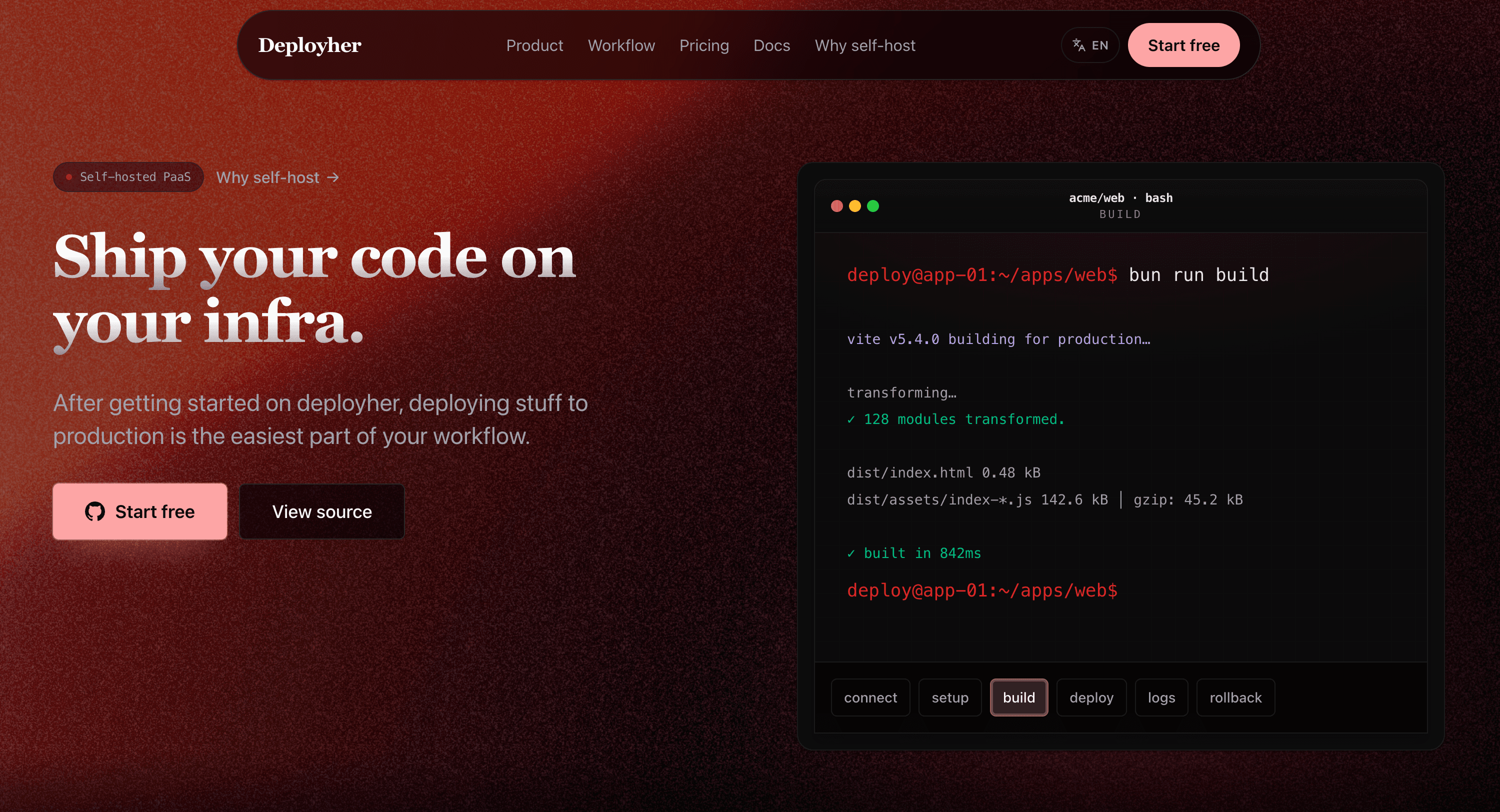This screenshot has height=812, width=1500.
Task: Switch to the rollback terminal tab
Action: point(1234,697)
